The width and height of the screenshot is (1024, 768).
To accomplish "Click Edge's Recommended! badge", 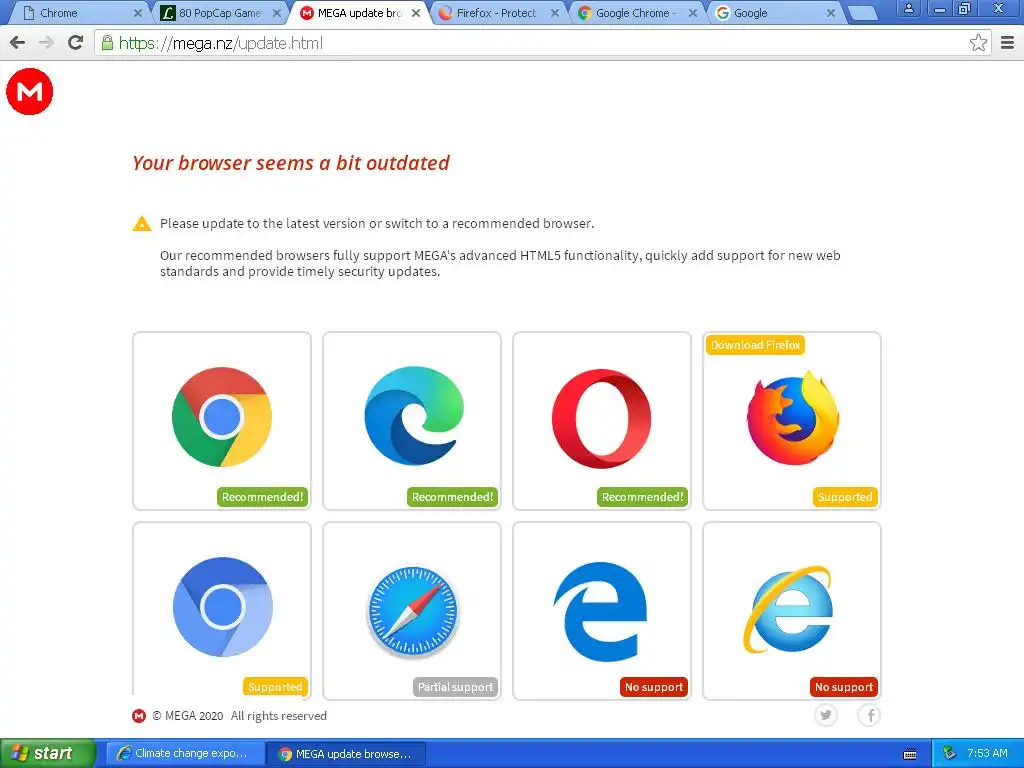I will (453, 497).
